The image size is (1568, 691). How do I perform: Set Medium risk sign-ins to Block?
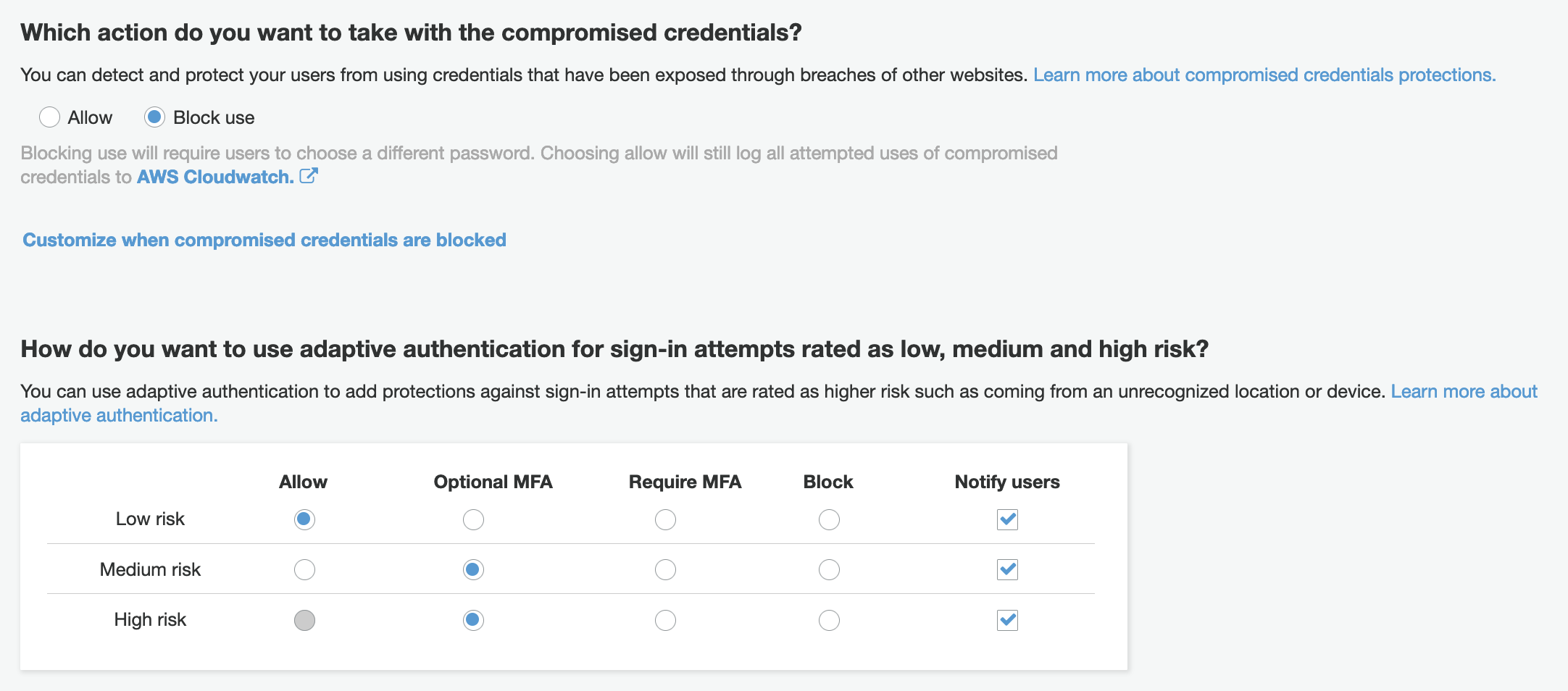click(x=828, y=569)
